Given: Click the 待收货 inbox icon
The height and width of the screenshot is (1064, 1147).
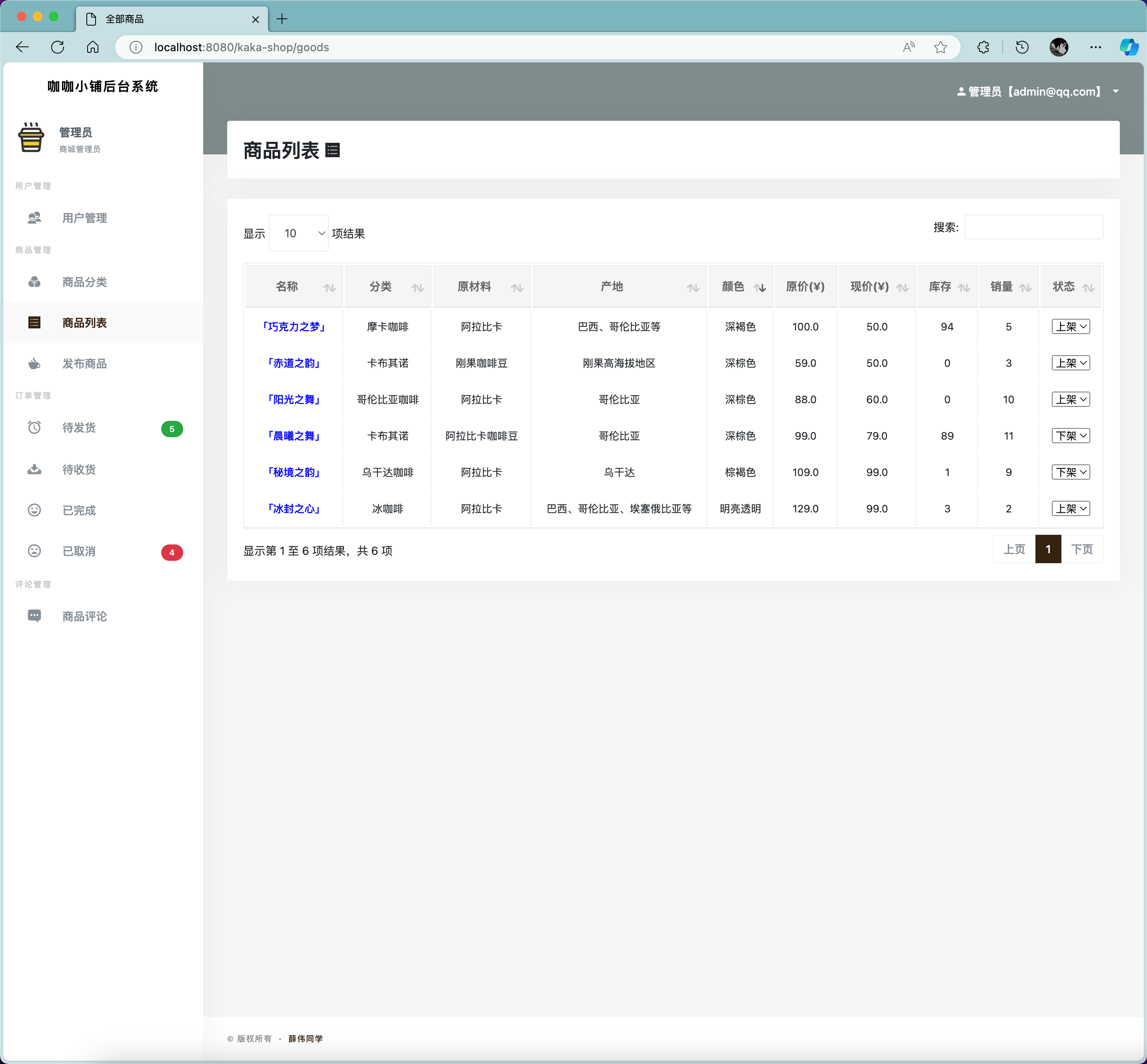Looking at the screenshot, I should (x=34, y=469).
